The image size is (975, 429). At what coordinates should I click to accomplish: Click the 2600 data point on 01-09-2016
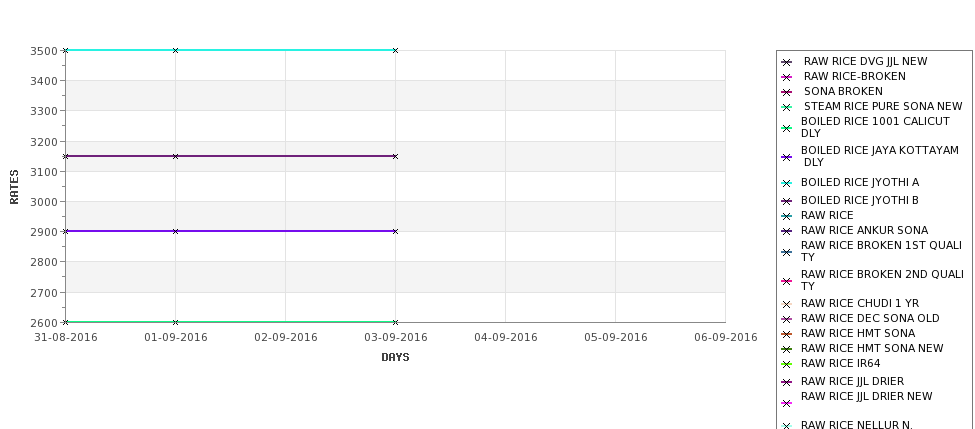tap(175, 322)
